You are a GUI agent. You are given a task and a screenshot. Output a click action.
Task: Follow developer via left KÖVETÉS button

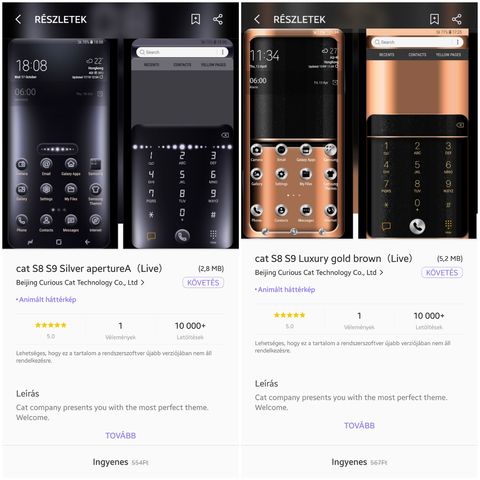[x=203, y=283]
